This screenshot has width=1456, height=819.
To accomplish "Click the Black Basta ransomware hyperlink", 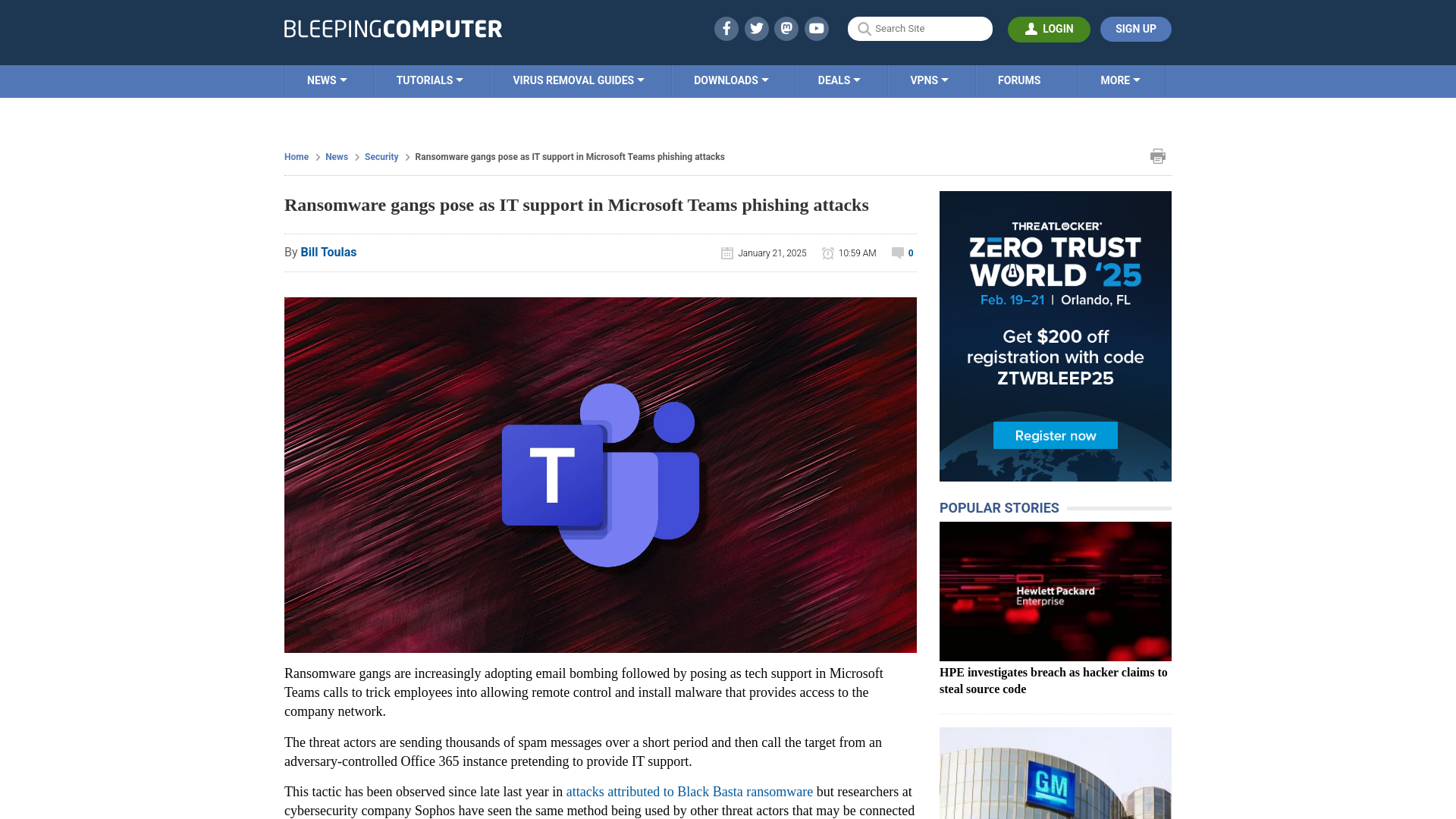I will [x=690, y=791].
